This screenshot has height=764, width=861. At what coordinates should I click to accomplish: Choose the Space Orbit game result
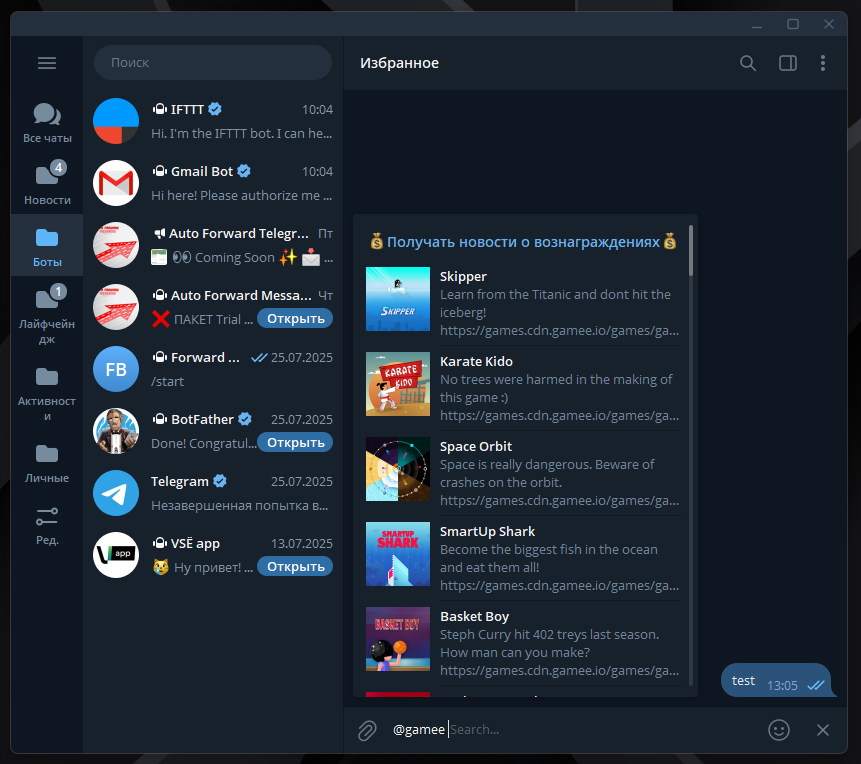523,473
